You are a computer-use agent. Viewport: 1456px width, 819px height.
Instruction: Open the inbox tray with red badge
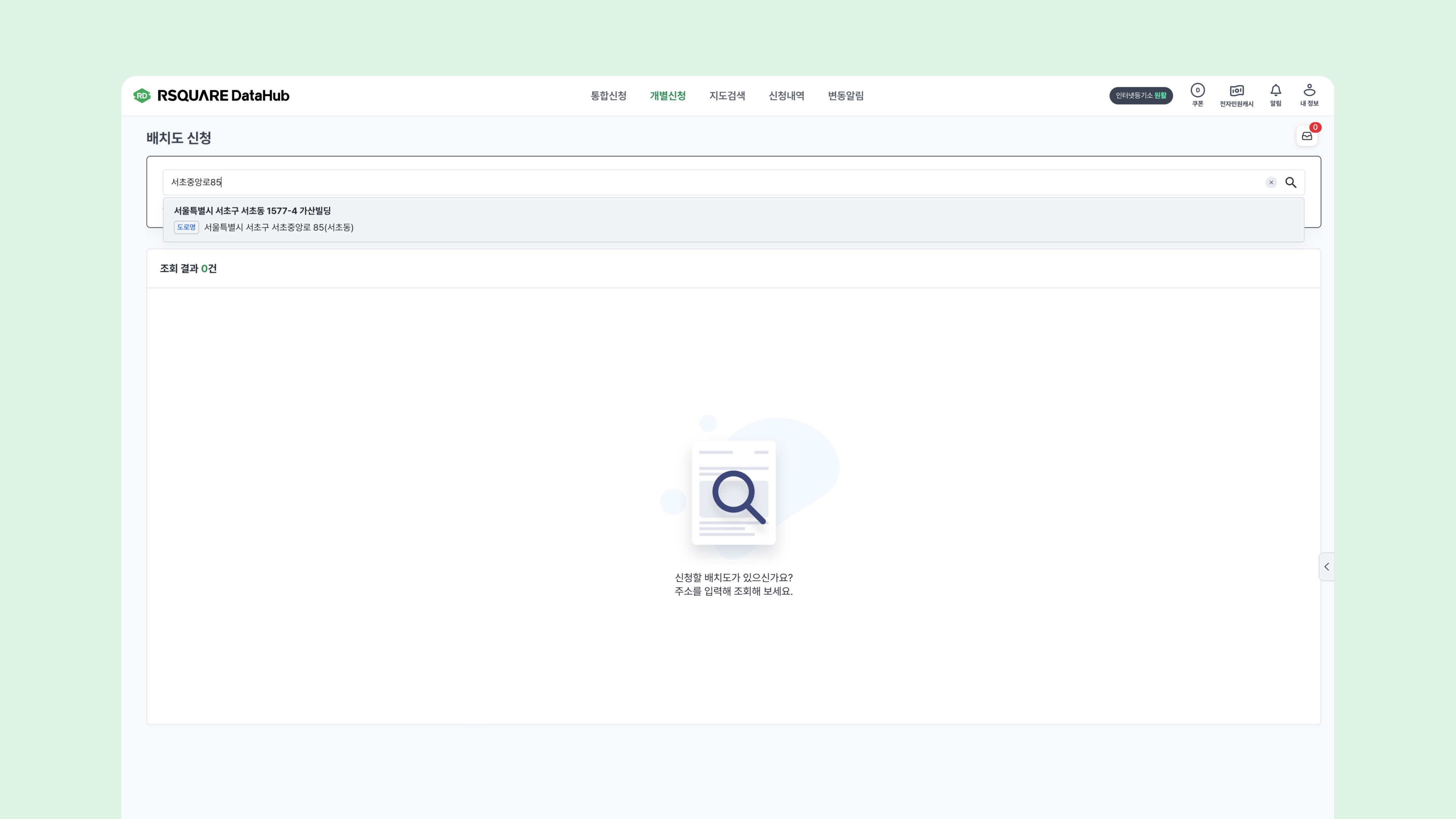tap(1307, 136)
